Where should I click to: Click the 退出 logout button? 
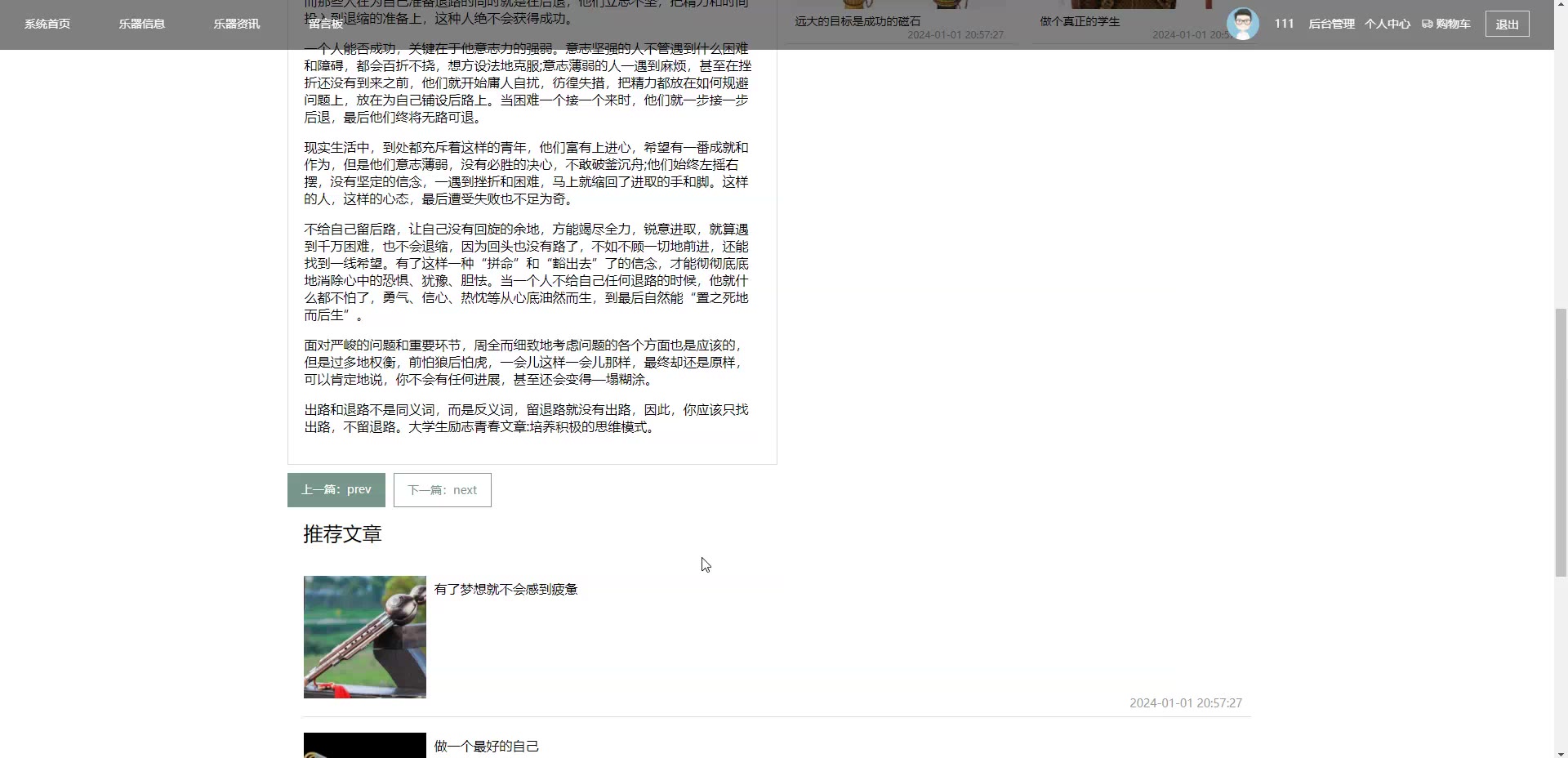point(1507,24)
